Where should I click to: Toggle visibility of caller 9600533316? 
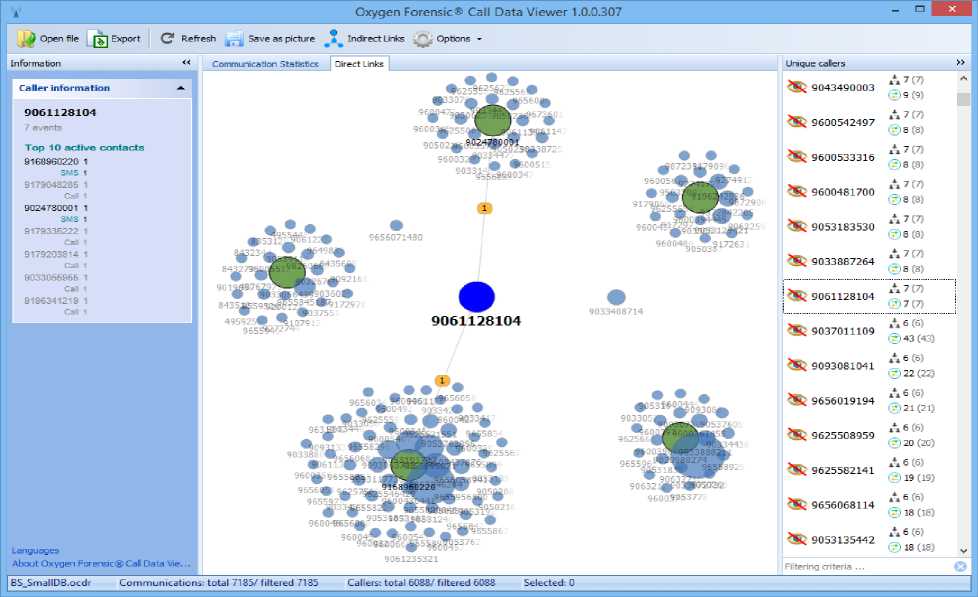pos(796,157)
